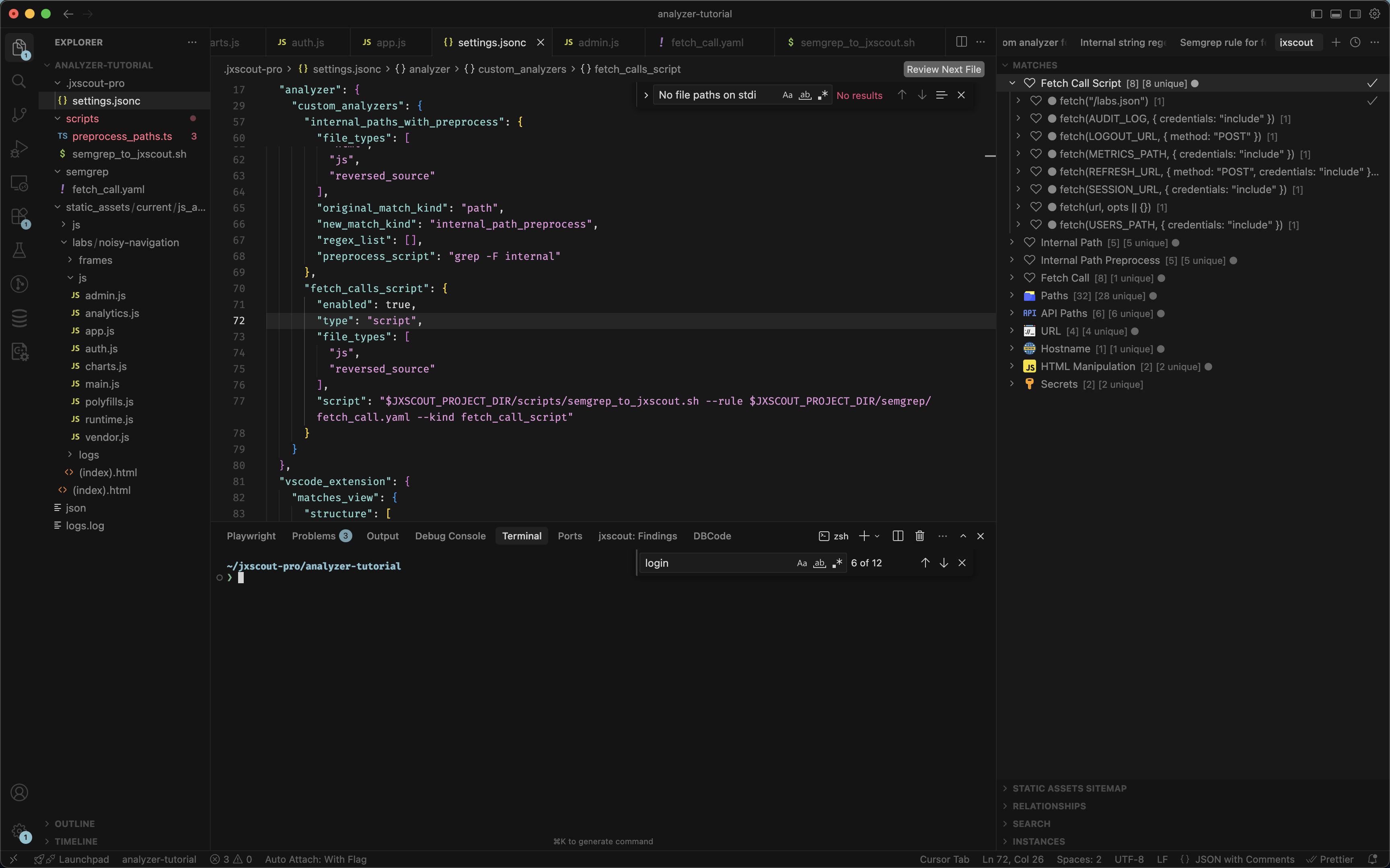
Task: Expand the Static Assets Sitemap section
Action: click(1069, 788)
